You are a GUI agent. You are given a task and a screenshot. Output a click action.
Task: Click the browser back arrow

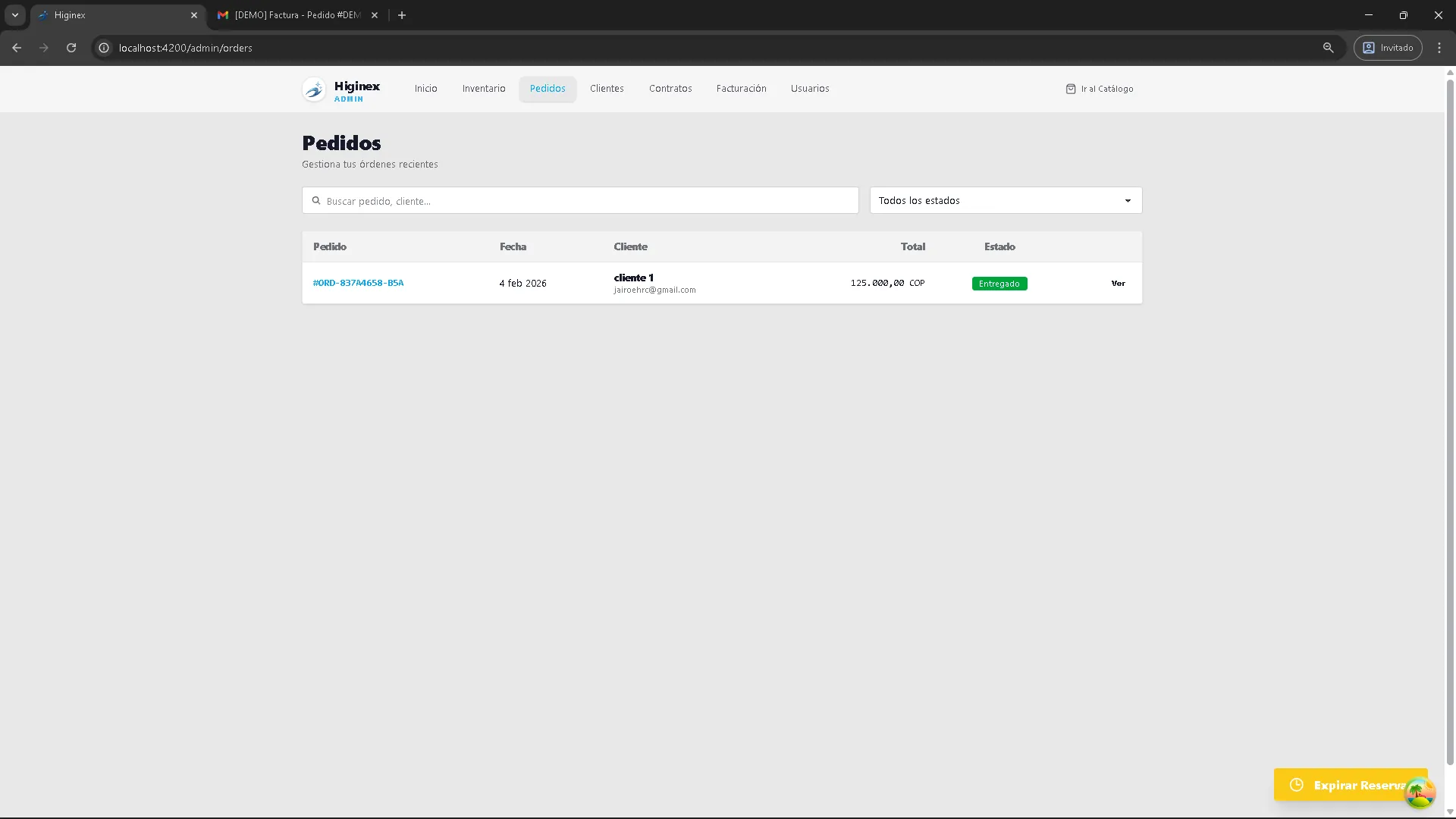coord(17,48)
